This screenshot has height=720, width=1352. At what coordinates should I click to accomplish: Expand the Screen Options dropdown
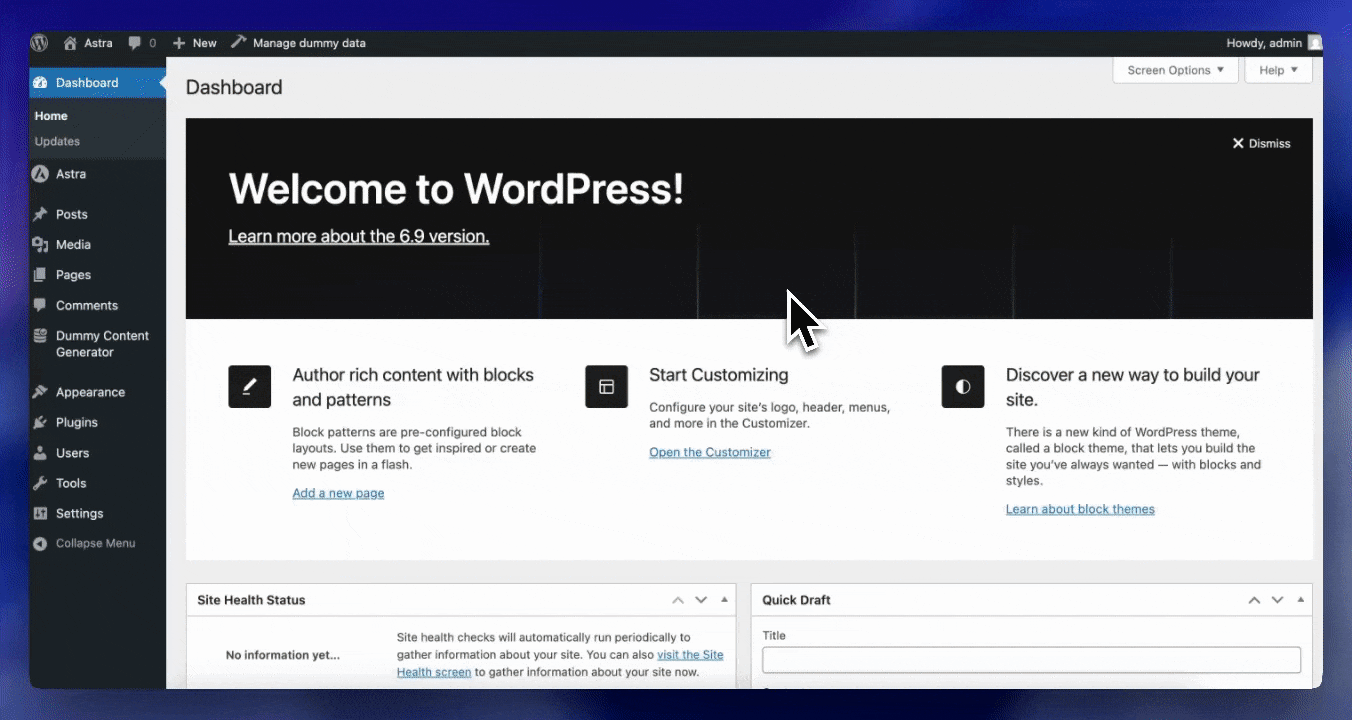click(1175, 70)
